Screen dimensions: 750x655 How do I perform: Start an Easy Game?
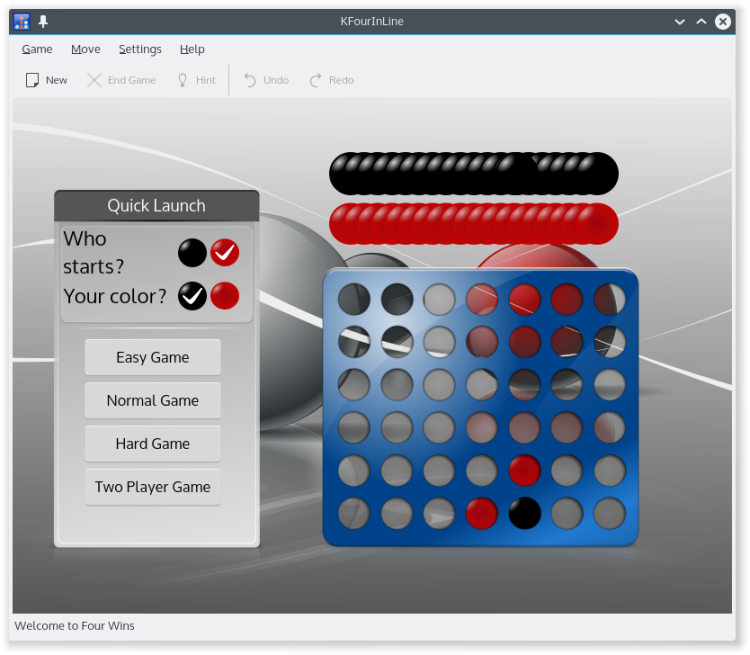coord(153,357)
